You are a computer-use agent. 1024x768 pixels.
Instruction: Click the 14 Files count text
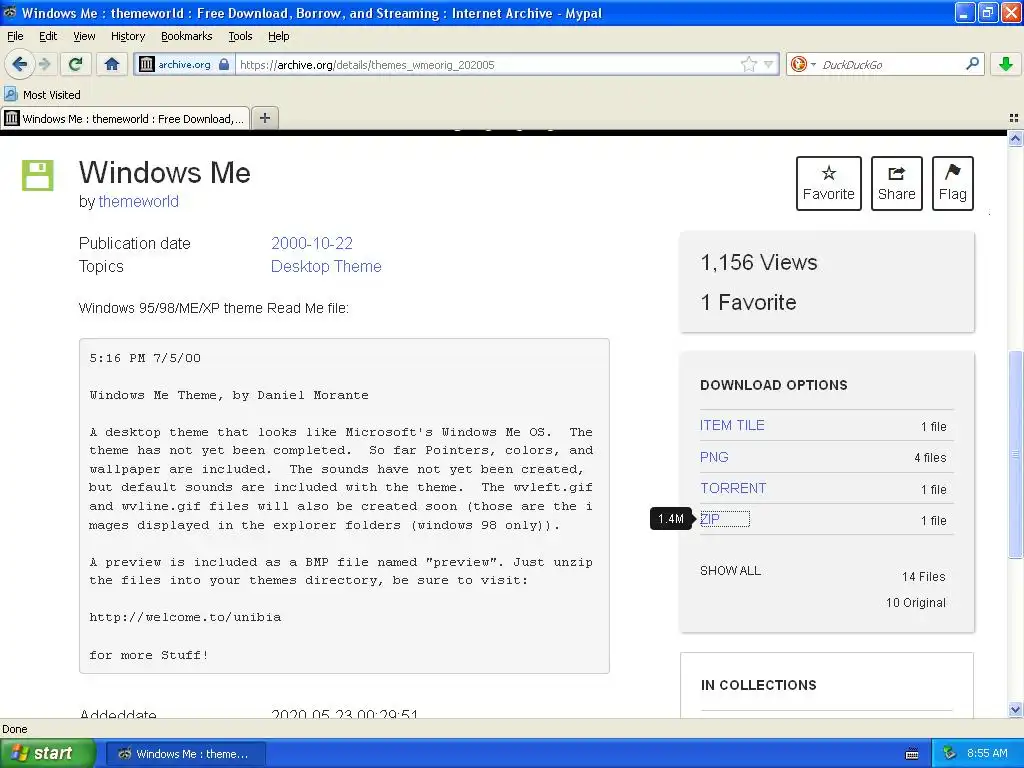coord(923,577)
